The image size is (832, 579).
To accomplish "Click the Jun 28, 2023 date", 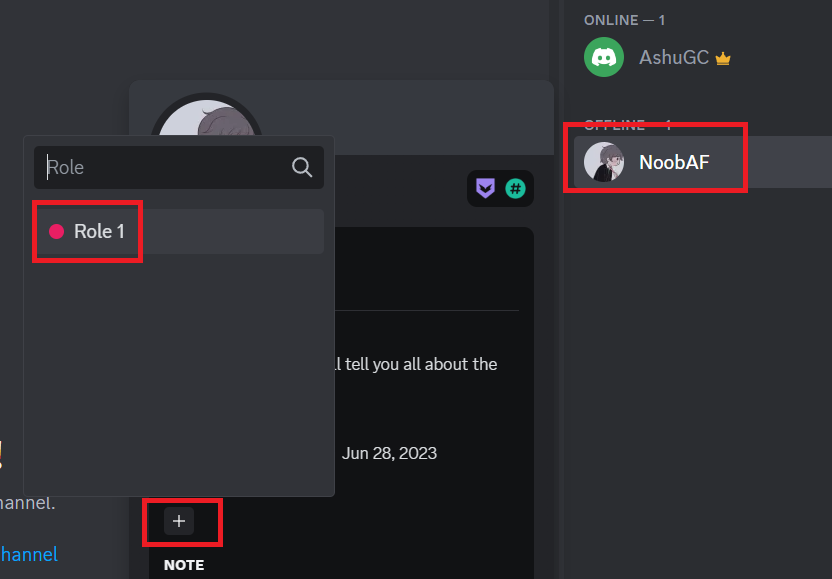I will (389, 453).
